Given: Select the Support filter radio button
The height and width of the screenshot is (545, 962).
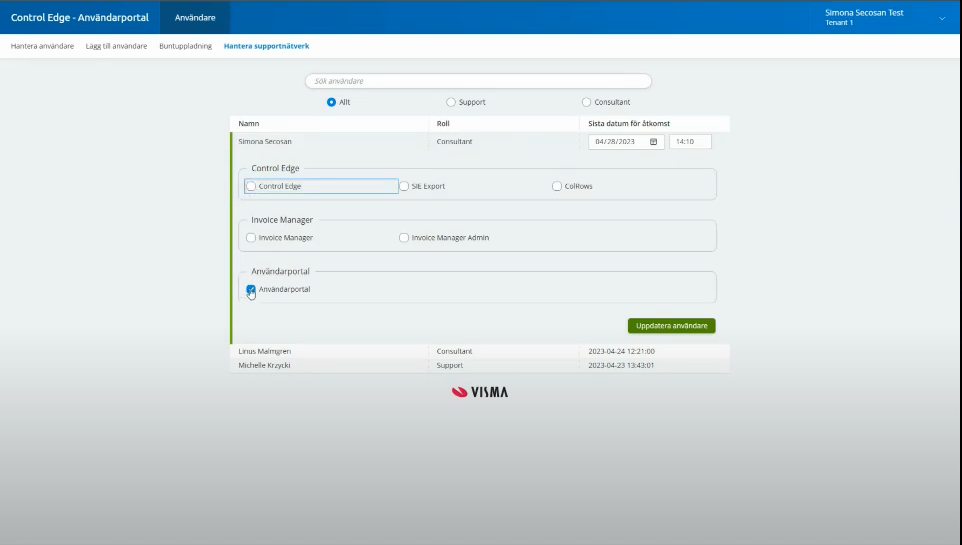Looking at the screenshot, I should [x=451, y=102].
